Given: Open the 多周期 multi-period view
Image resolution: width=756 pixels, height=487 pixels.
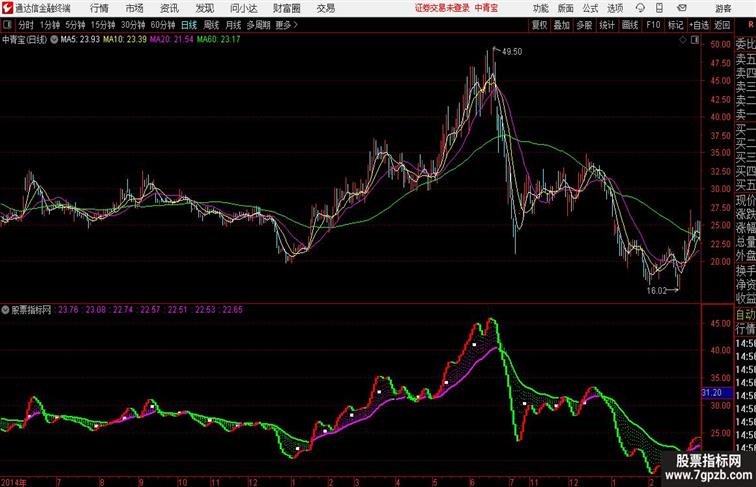Looking at the screenshot, I should 258,25.
